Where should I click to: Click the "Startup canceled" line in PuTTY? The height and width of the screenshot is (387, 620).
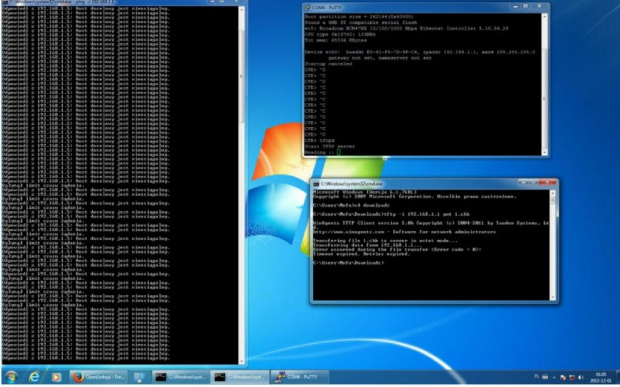coord(328,64)
